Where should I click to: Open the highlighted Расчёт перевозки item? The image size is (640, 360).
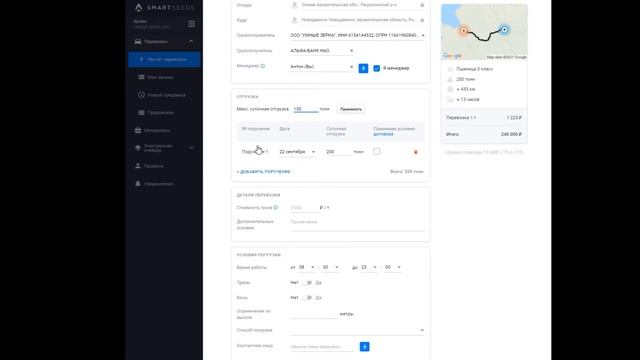[164, 59]
